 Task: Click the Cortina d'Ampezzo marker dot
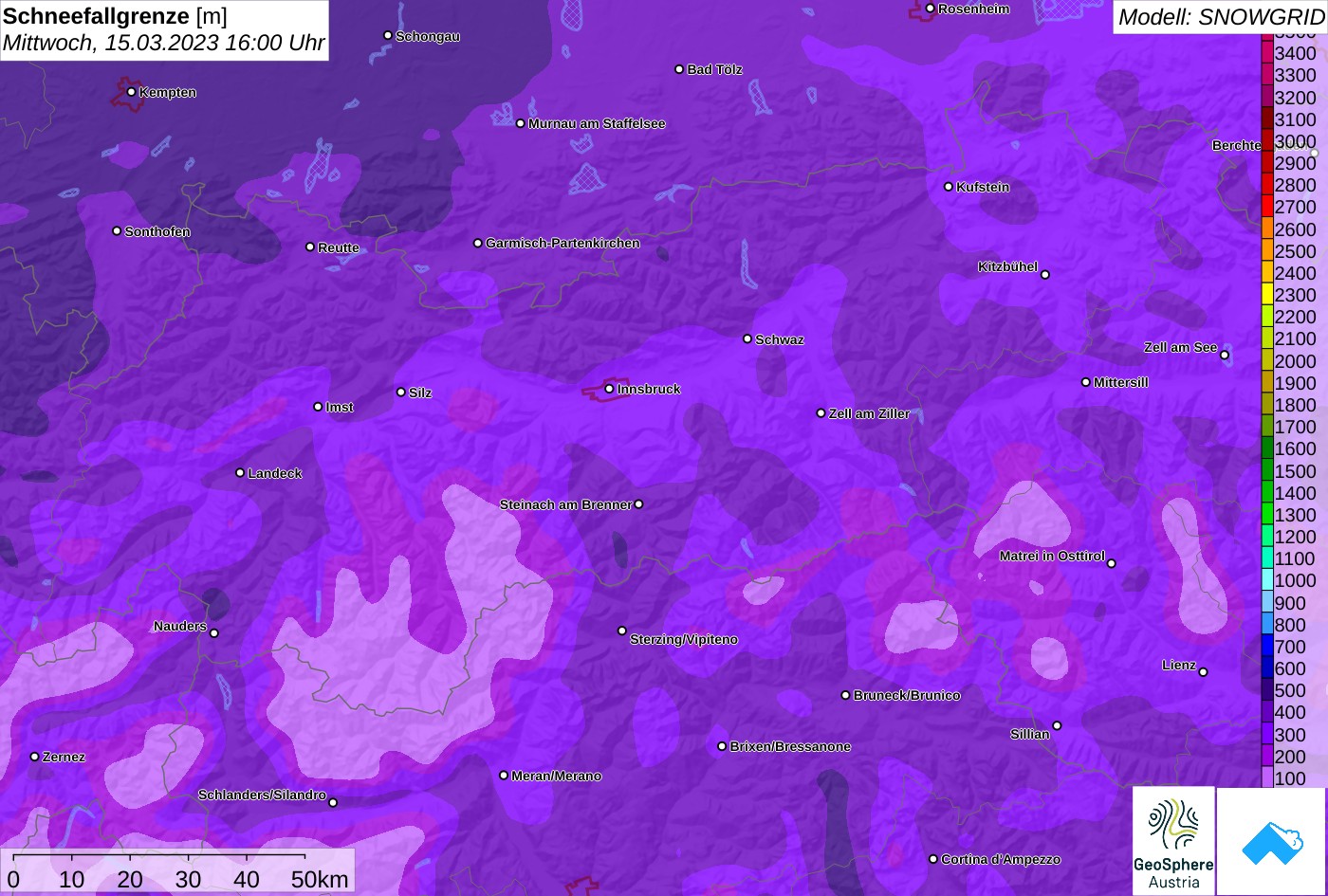coord(932,859)
